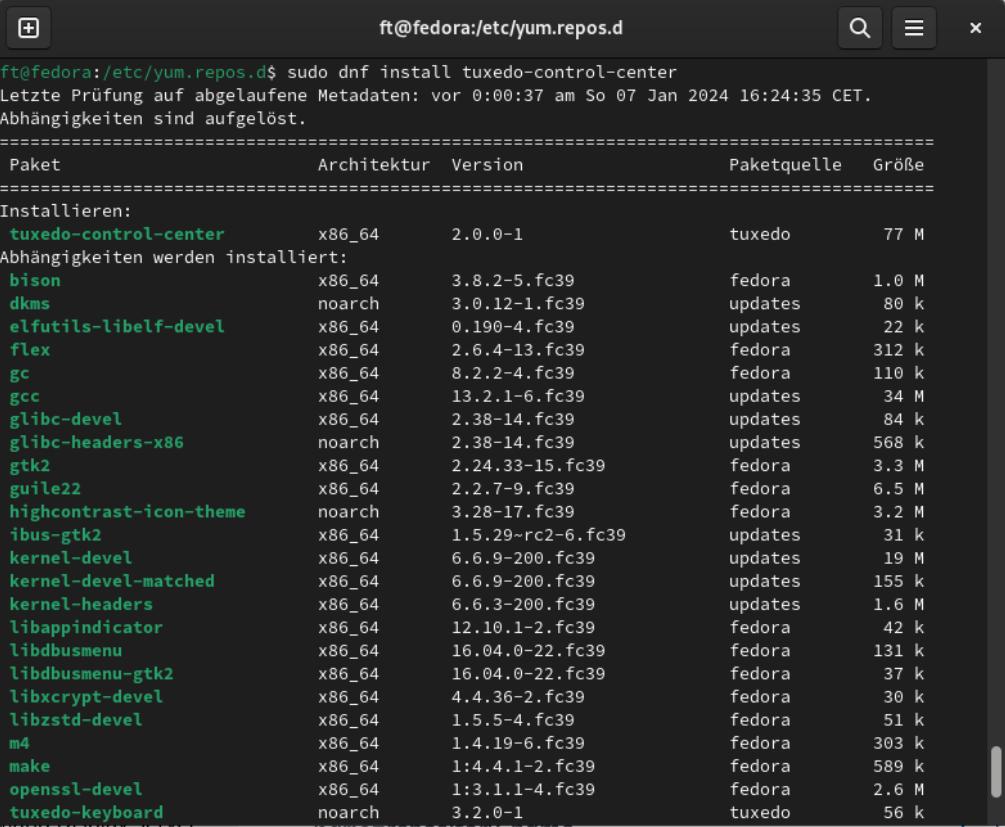Click the m4 package name
This screenshot has height=827, width=1005.
(19, 743)
